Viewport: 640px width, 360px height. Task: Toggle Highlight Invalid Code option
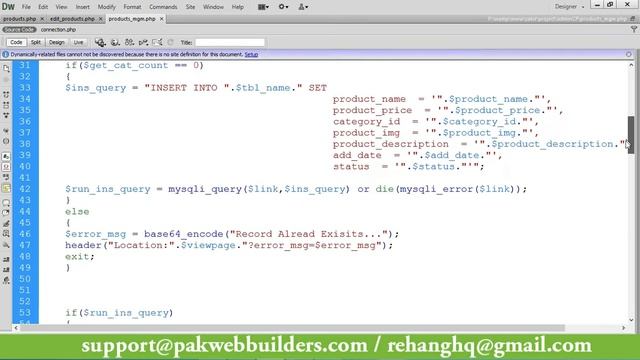point(6,167)
